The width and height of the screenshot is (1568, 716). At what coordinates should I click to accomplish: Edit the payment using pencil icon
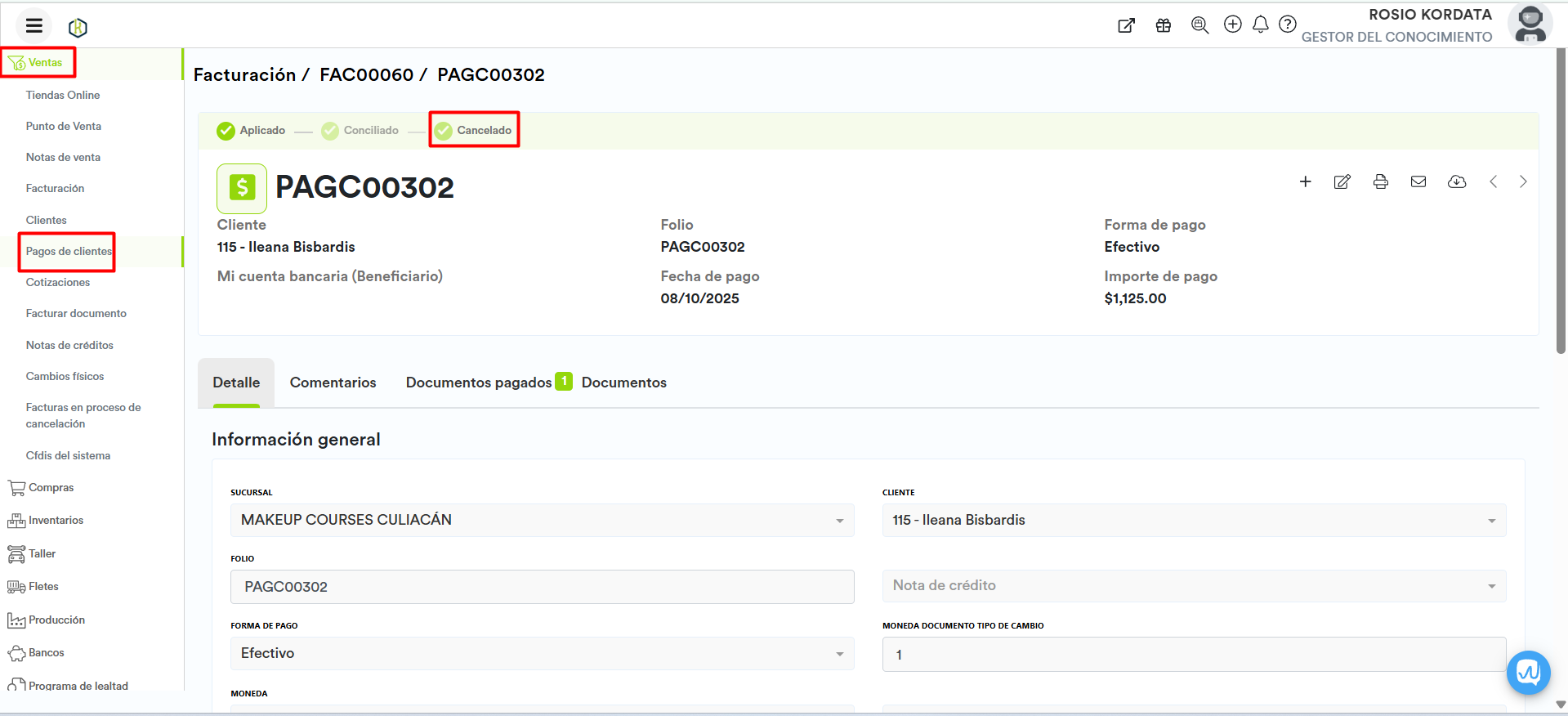tap(1342, 181)
